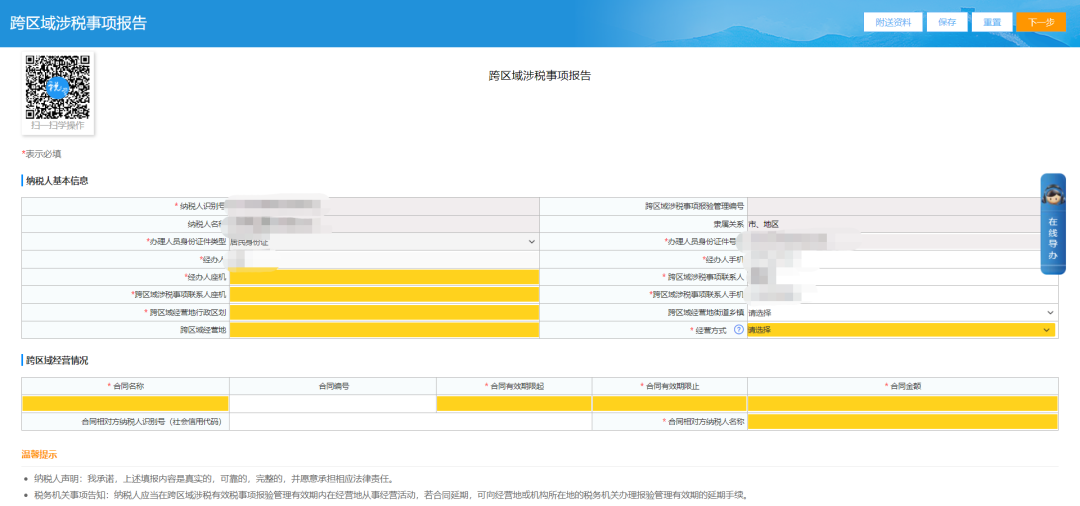The height and width of the screenshot is (506, 1080).
Task: Click the 纳税人基本信息 section heading
Action: [56, 181]
